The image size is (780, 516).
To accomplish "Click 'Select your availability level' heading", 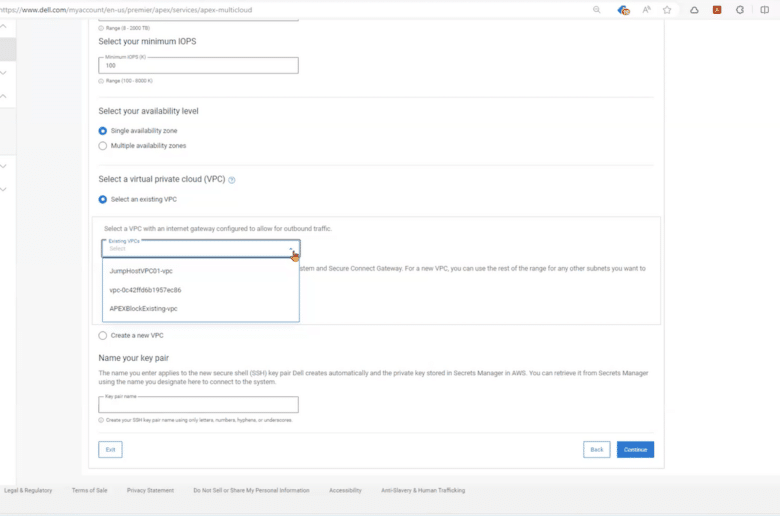I will tap(148, 111).
